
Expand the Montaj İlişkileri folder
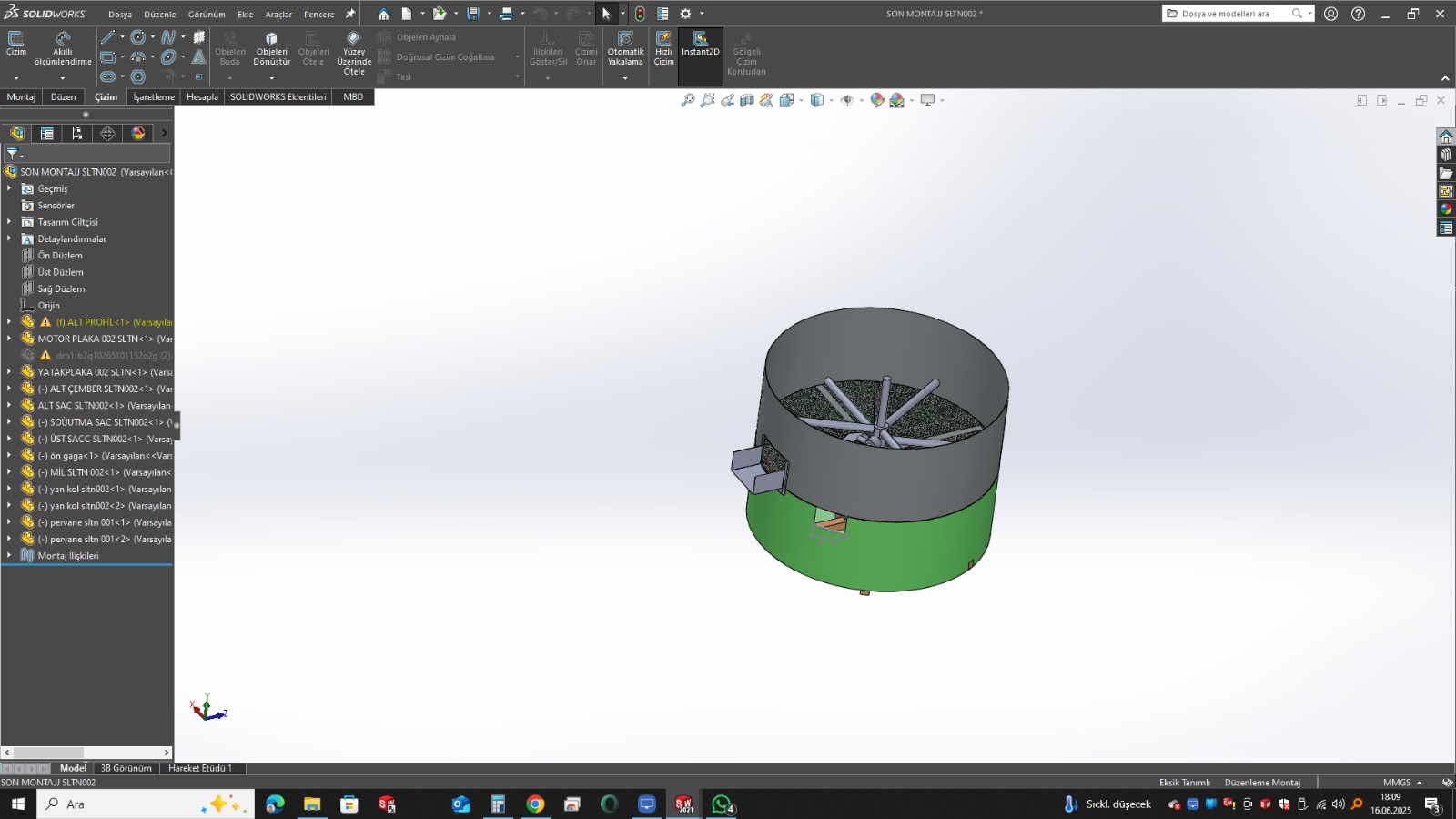coord(9,556)
